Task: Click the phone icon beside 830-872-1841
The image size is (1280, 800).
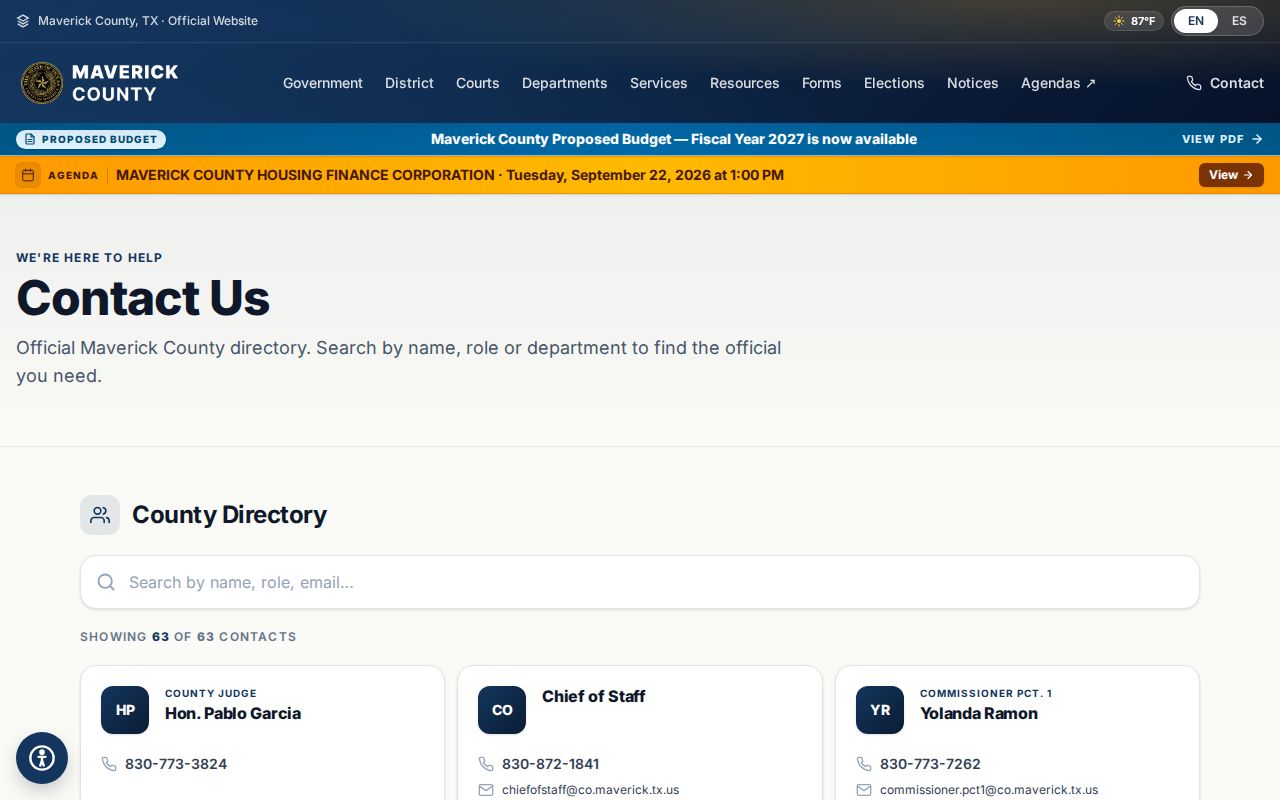Action: tap(486, 764)
